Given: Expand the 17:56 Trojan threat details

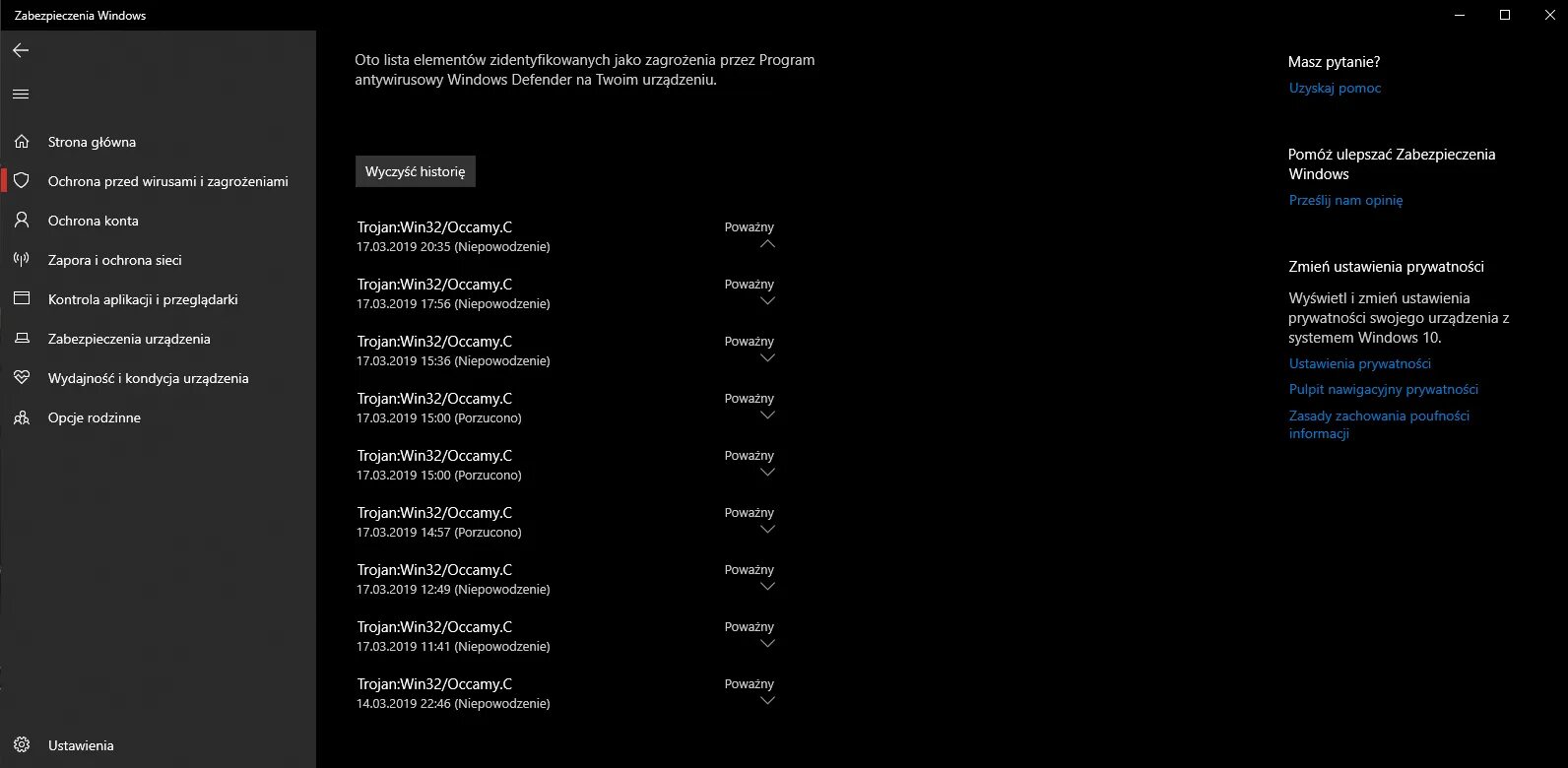Looking at the screenshot, I should point(768,301).
